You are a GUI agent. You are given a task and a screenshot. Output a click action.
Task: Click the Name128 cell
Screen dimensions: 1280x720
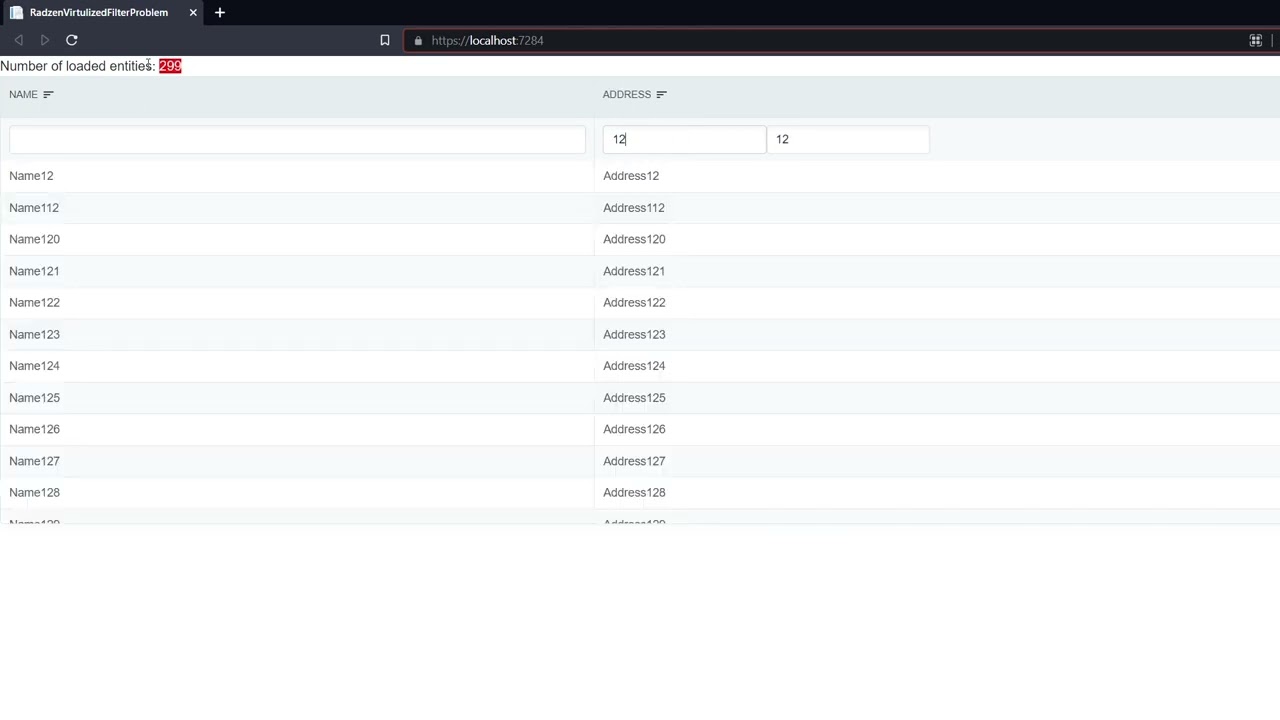tap(297, 492)
